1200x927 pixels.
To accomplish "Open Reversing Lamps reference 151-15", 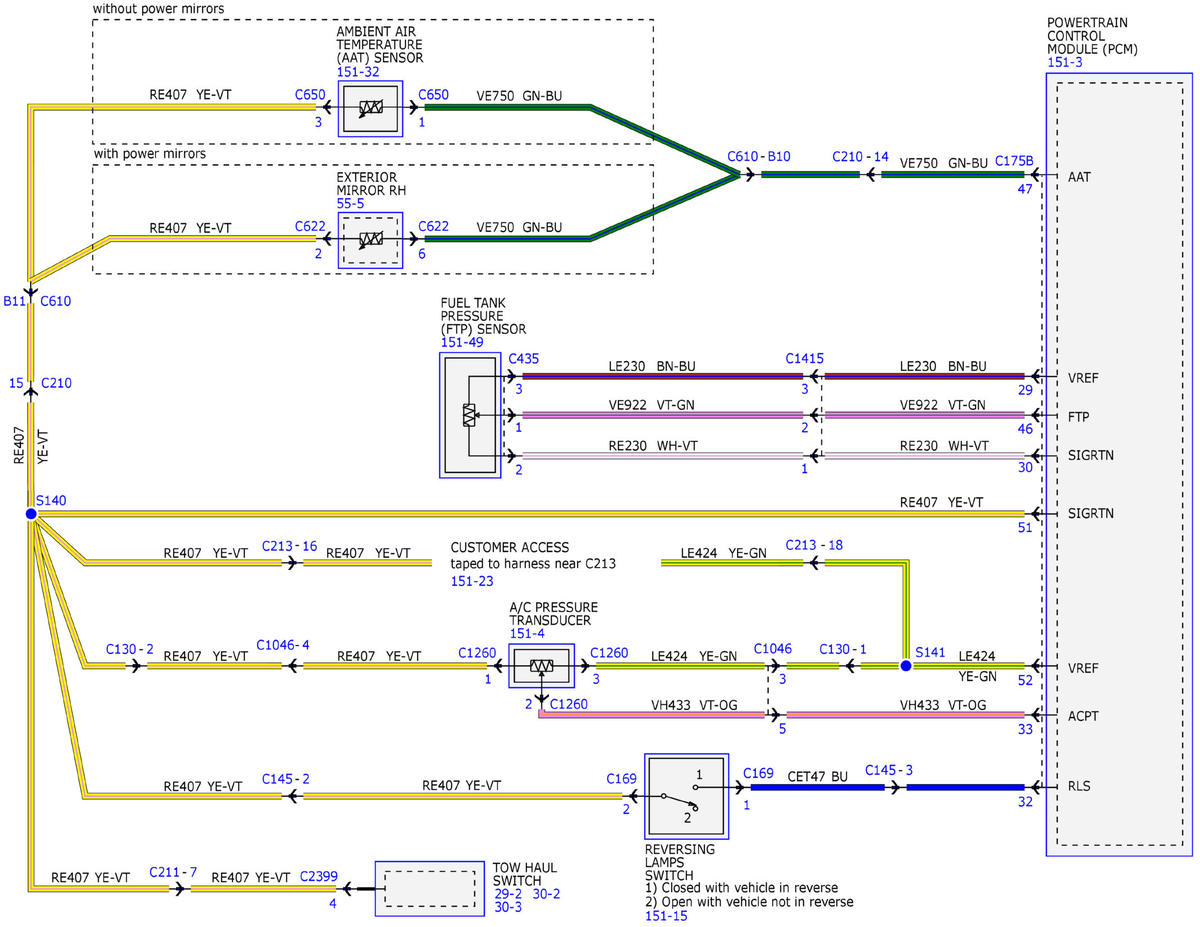I will point(668,915).
